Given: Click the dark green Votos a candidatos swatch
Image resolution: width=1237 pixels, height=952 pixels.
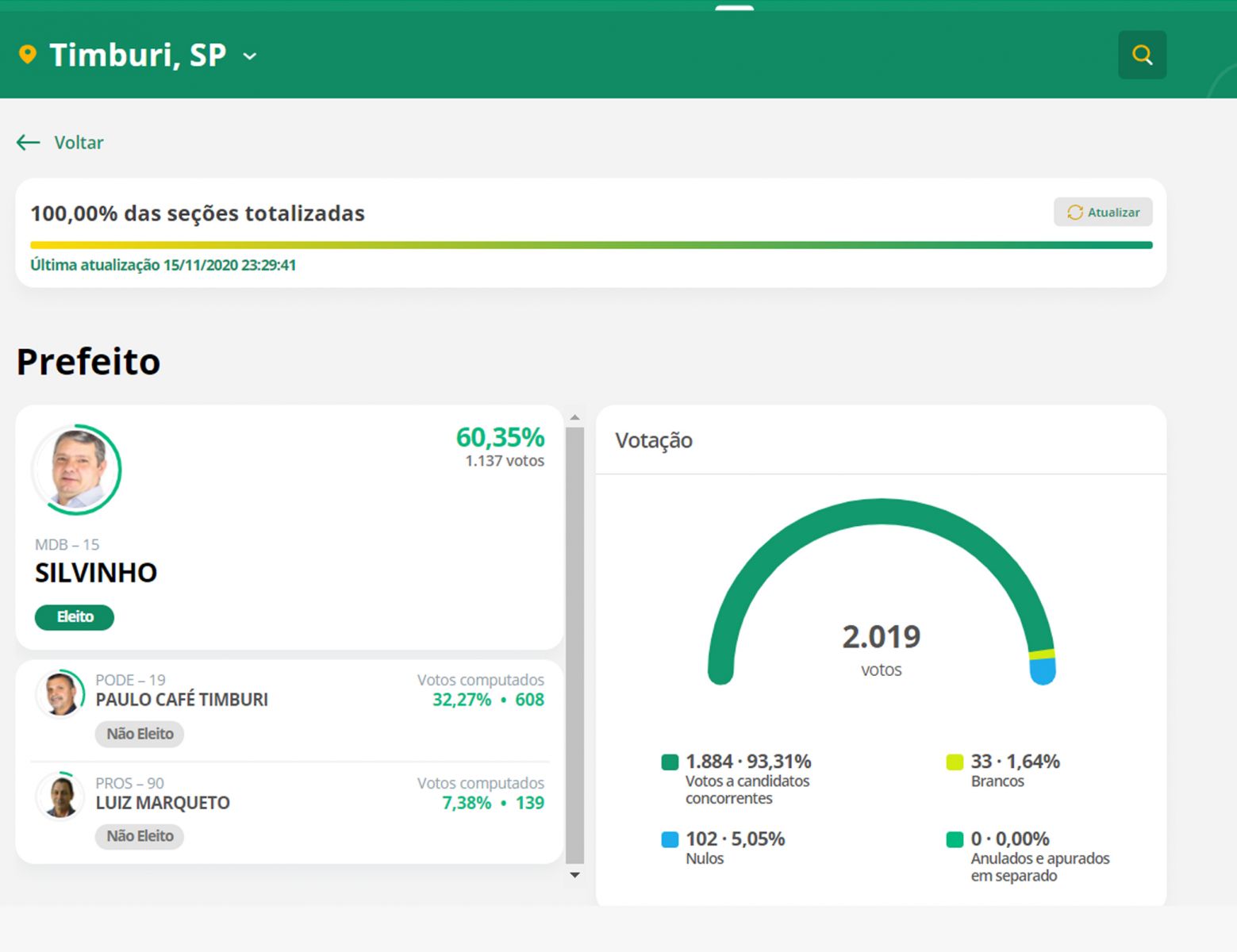Looking at the screenshot, I should click(670, 762).
